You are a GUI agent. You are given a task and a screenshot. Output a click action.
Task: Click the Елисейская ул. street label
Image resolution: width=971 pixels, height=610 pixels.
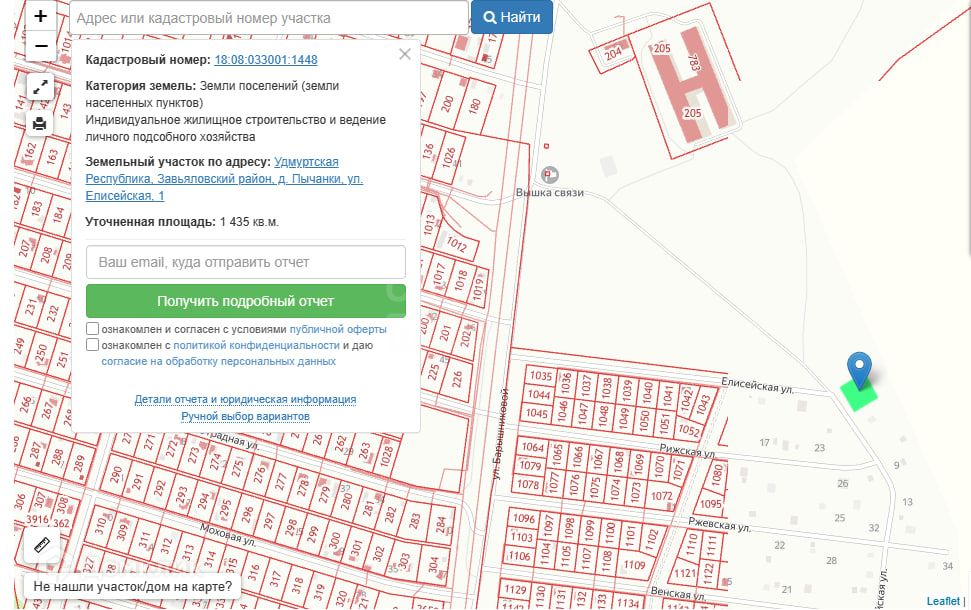tap(757, 385)
